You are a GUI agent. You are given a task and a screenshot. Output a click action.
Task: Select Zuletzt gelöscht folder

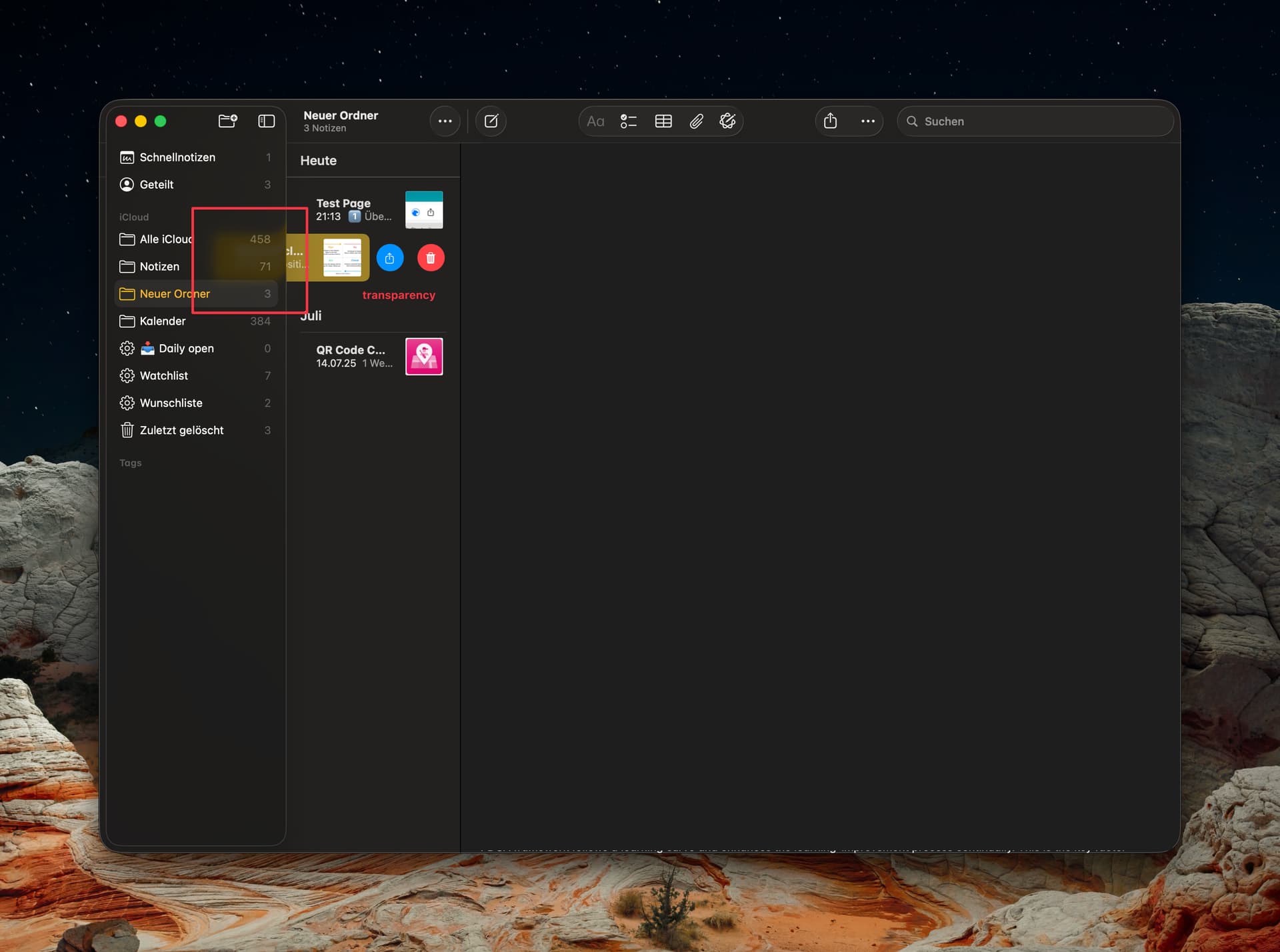pos(181,431)
